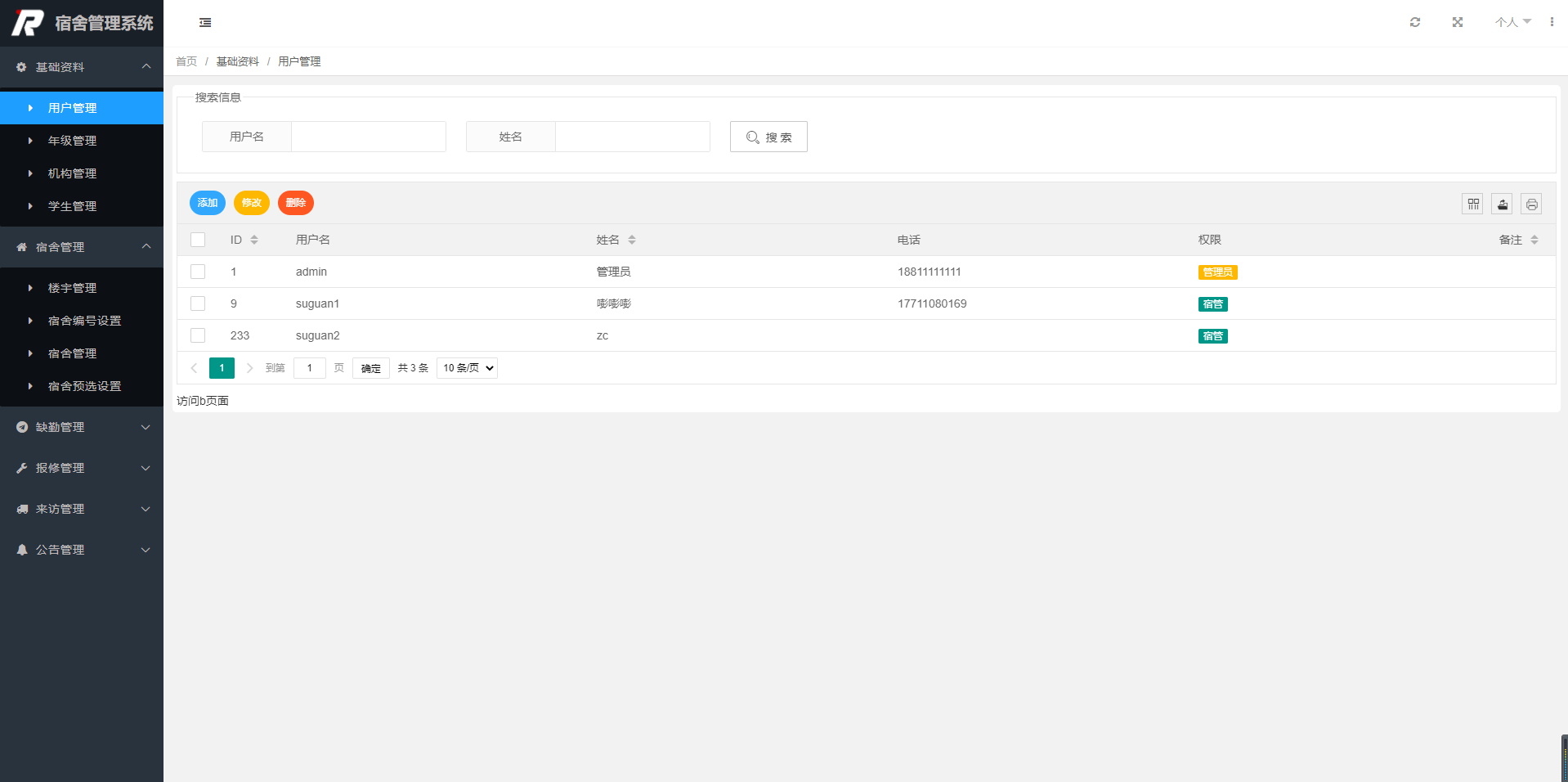This screenshot has height=782, width=1568.
Task: Click the blue 添加 button
Action: coord(208,203)
